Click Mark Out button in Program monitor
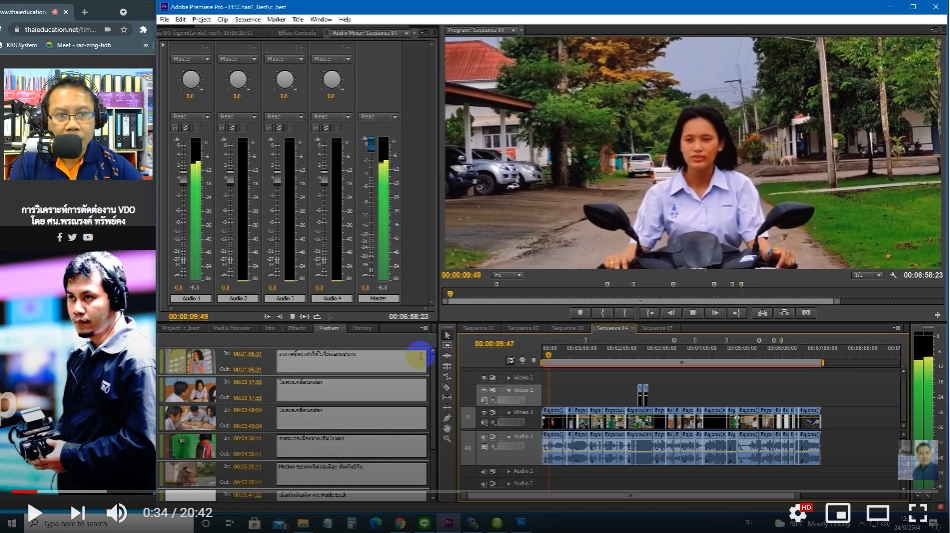Image resolution: width=950 pixels, height=533 pixels. coord(625,313)
